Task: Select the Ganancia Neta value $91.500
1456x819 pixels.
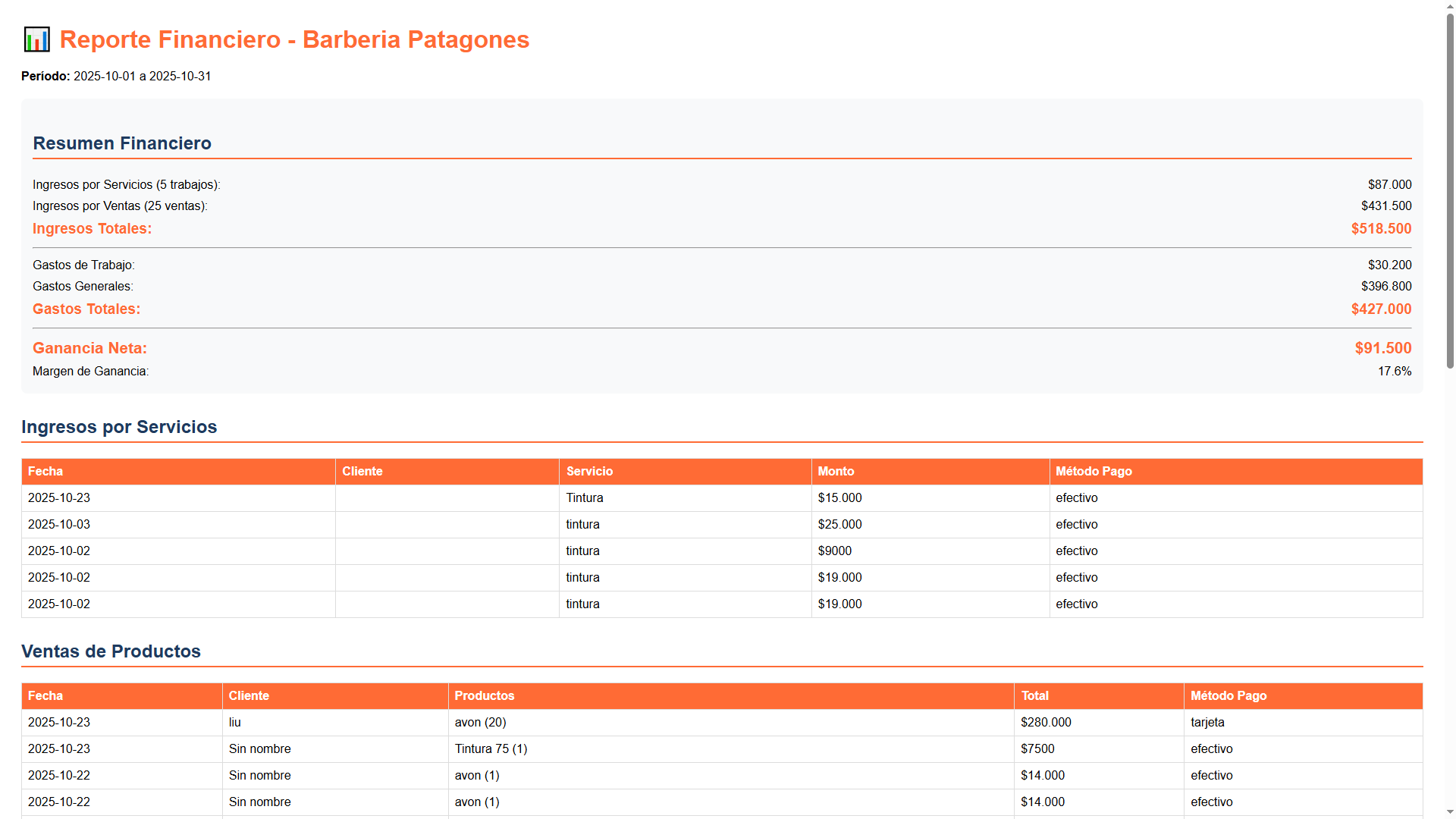Action: 1383,347
